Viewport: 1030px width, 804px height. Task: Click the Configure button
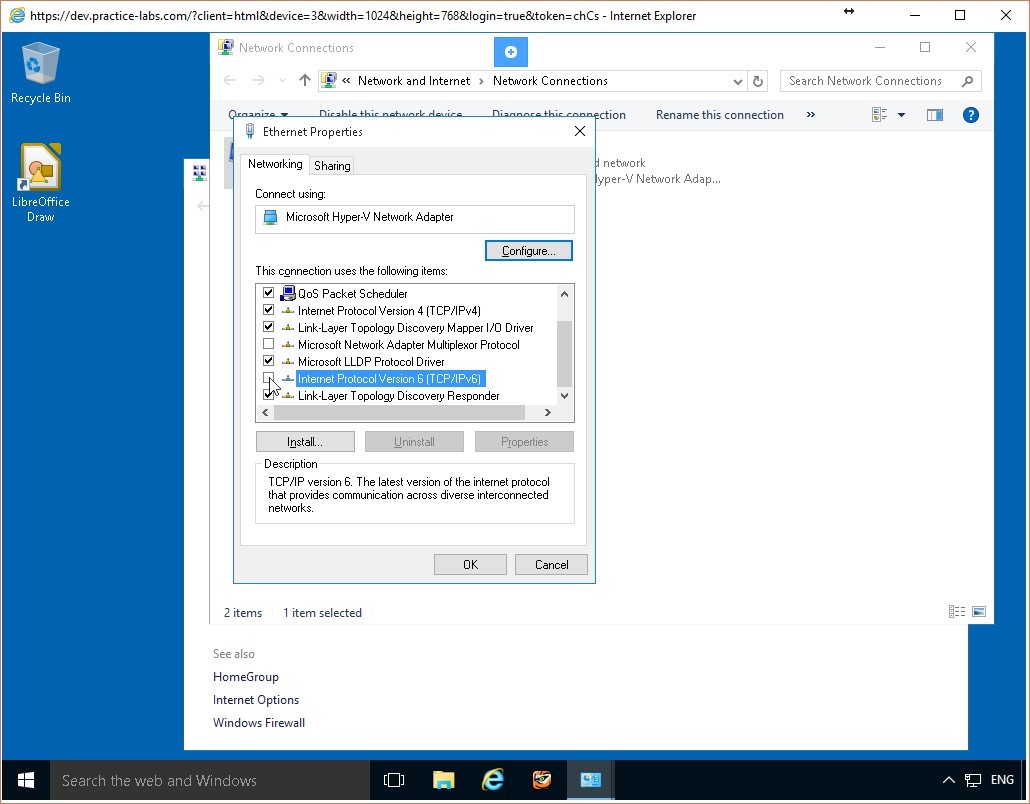pyautogui.click(x=528, y=250)
